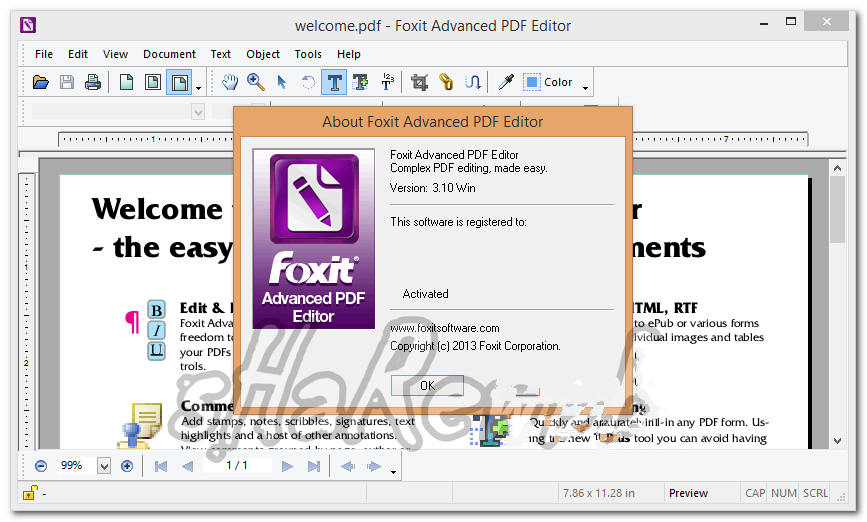Click the www.foxitsoftware.com link text

click(x=445, y=328)
